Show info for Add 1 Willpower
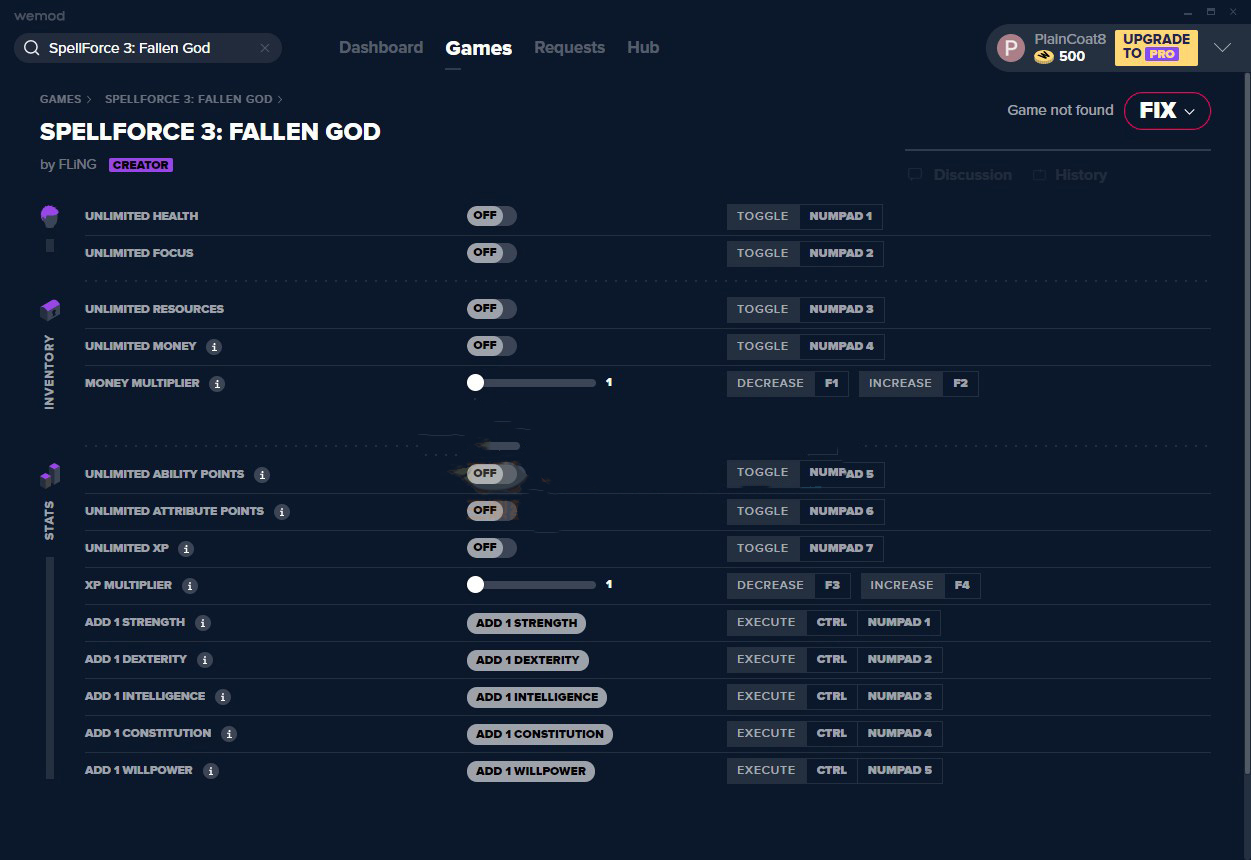The height and width of the screenshot is (860, 1251). 211,771
